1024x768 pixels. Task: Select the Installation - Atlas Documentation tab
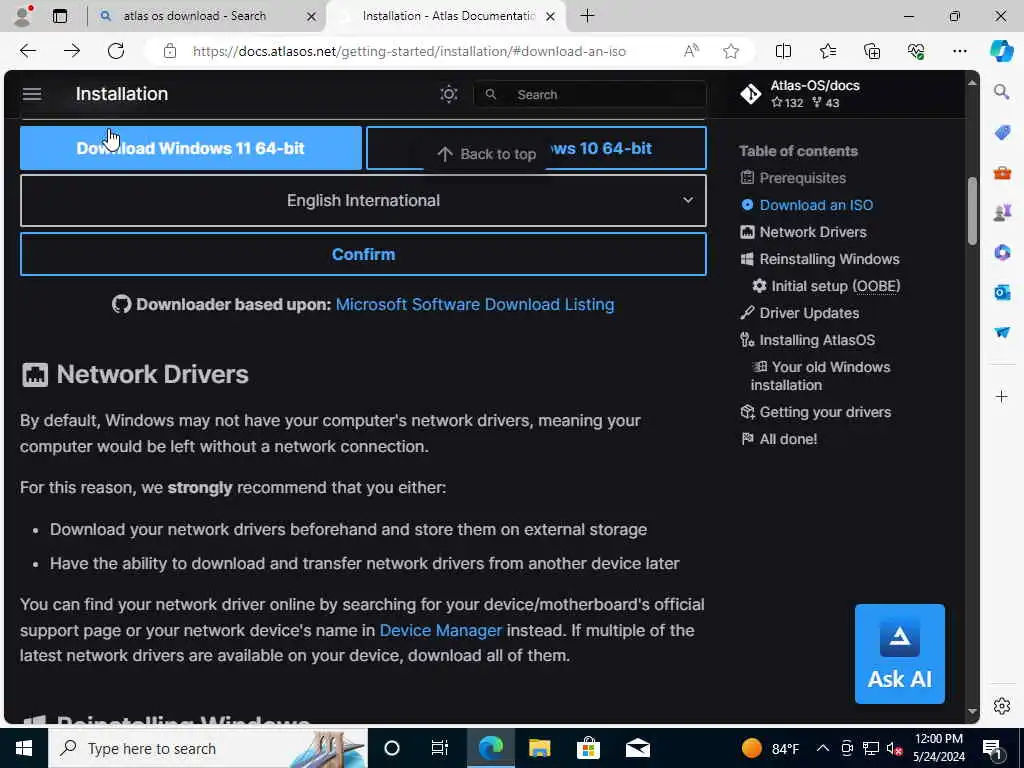pyautogui.click(x=448, y=16)
